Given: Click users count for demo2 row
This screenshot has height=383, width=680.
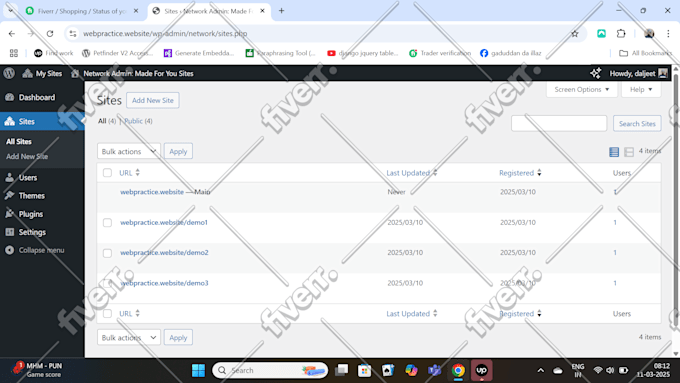Looking at the screenshot, I should (615, 252).
